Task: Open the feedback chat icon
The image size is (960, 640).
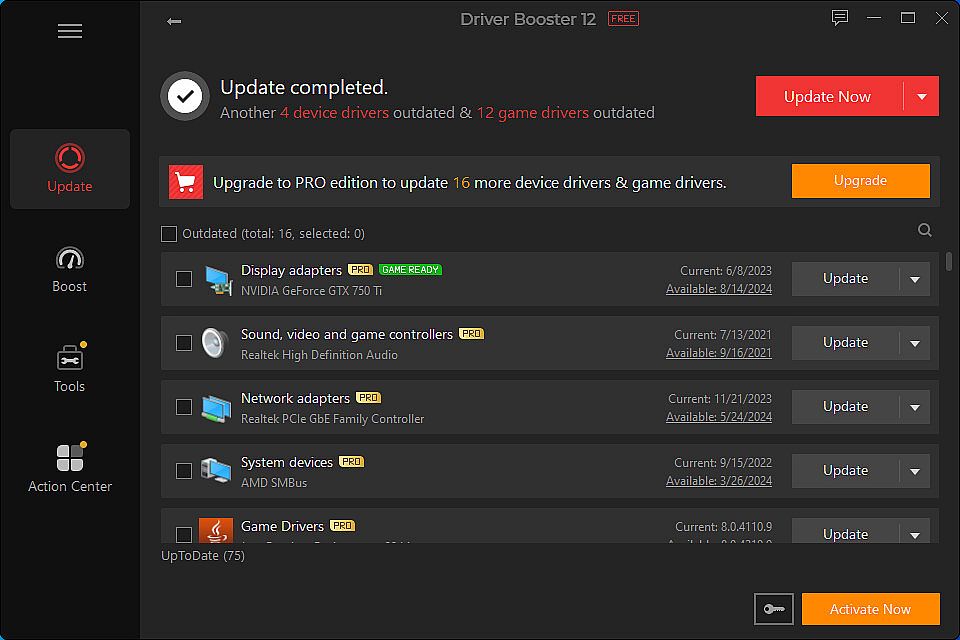Action: click(839, 18)
